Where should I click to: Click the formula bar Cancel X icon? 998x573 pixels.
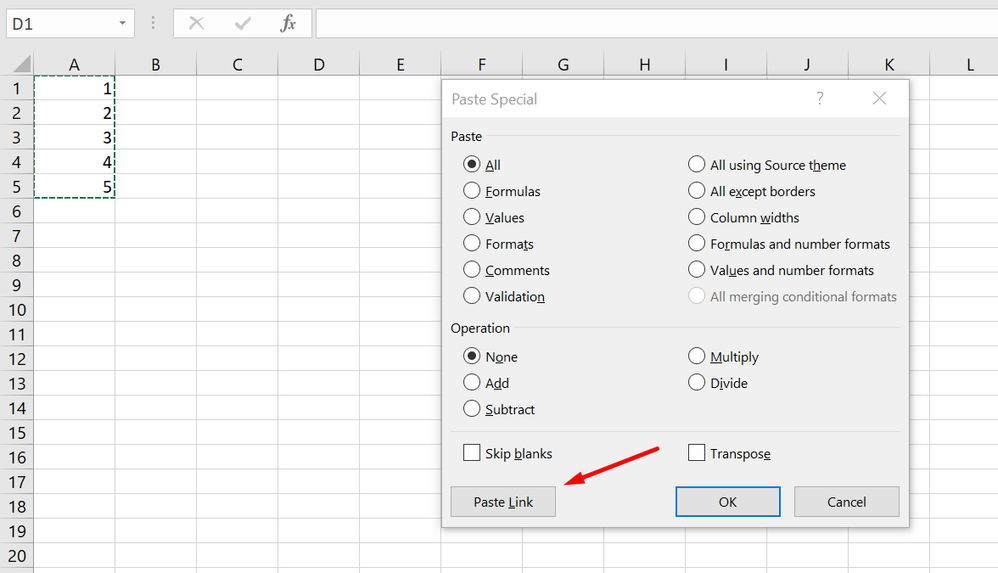pos(197,24)
